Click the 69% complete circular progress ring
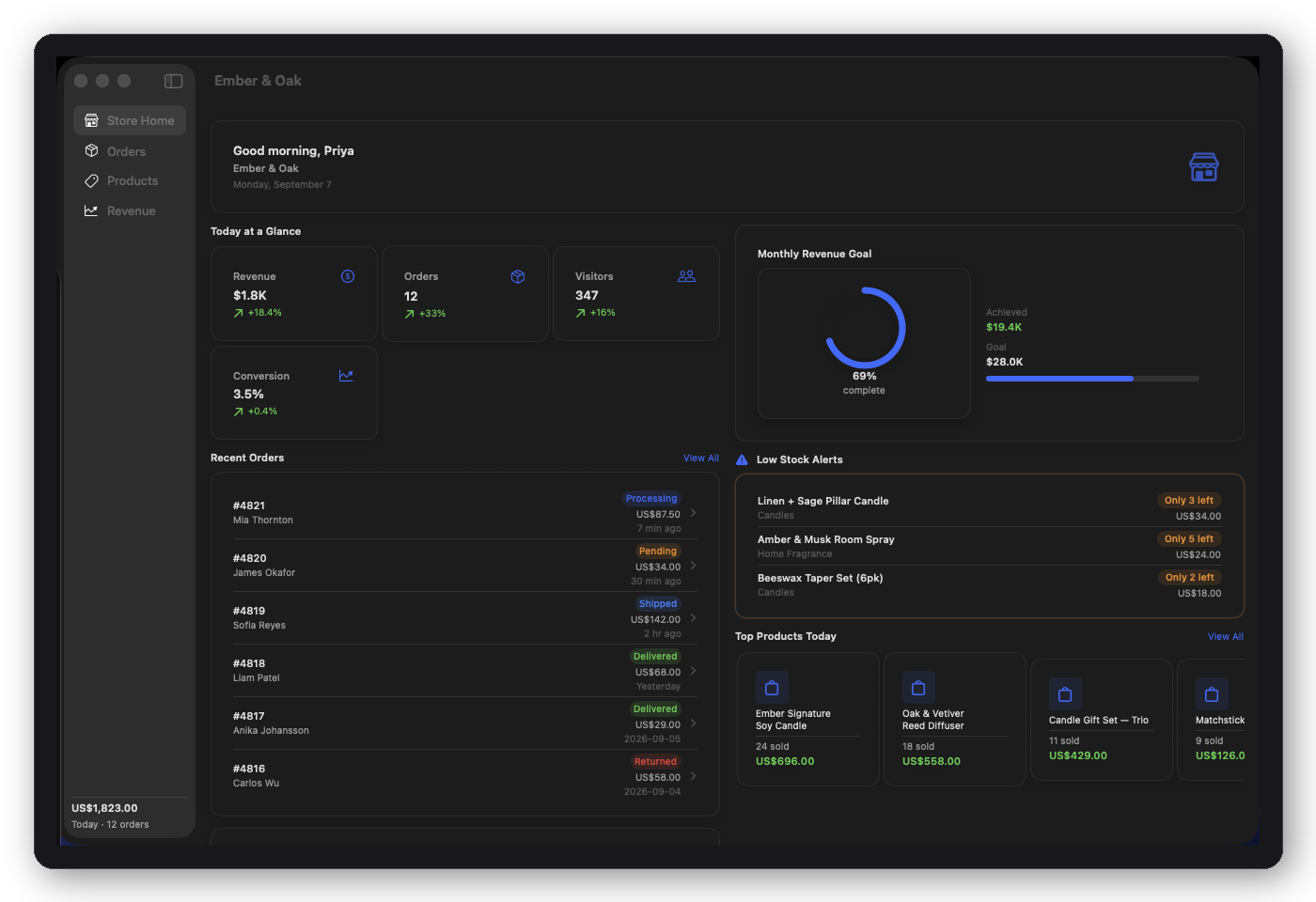 pos(865,328)
